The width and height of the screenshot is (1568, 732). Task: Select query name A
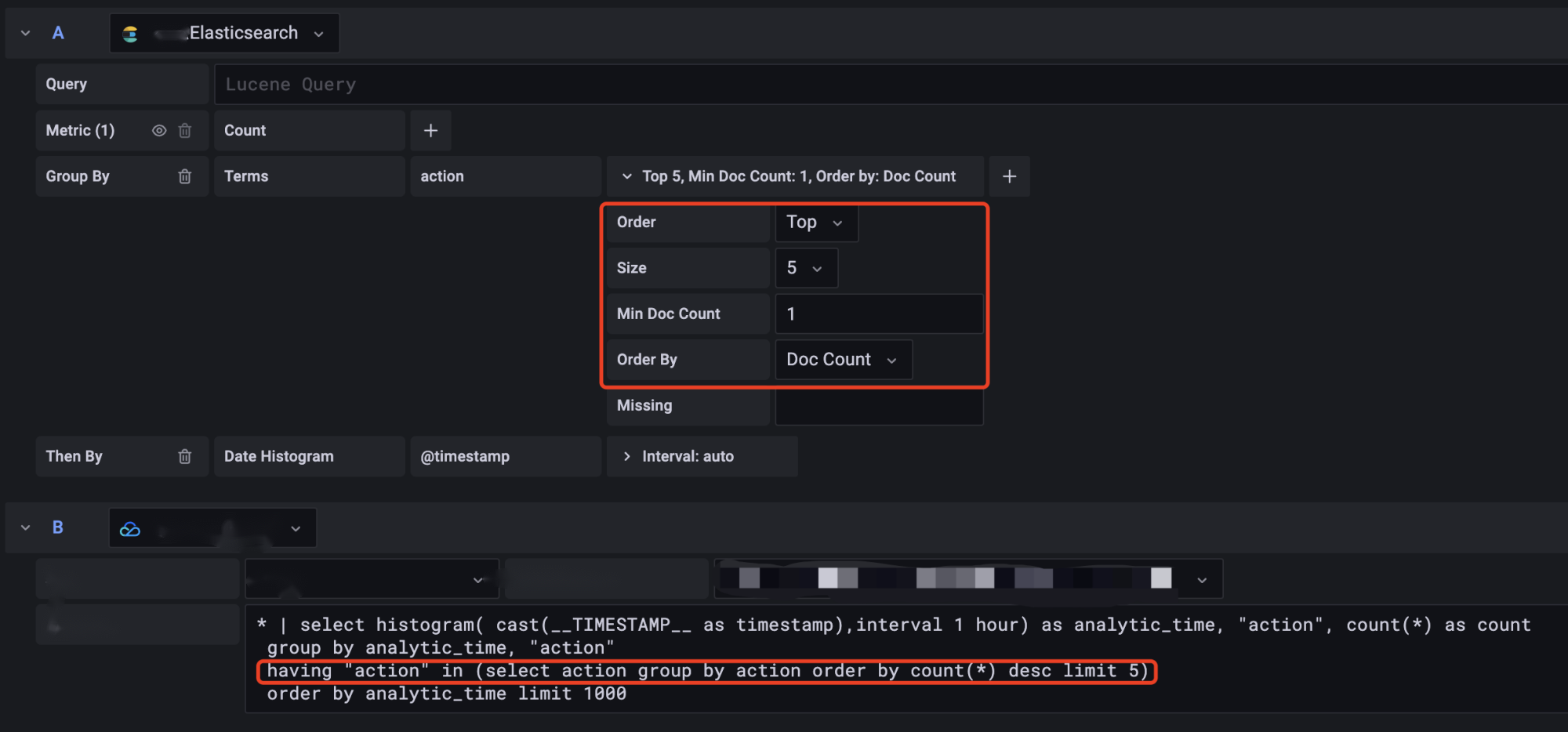[x=58, y=33]
